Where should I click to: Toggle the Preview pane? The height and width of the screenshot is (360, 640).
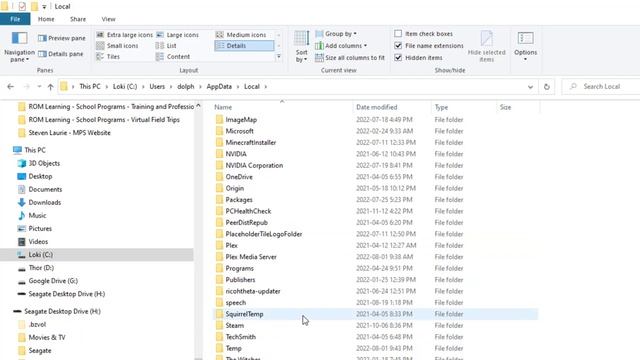pos(62,38)
